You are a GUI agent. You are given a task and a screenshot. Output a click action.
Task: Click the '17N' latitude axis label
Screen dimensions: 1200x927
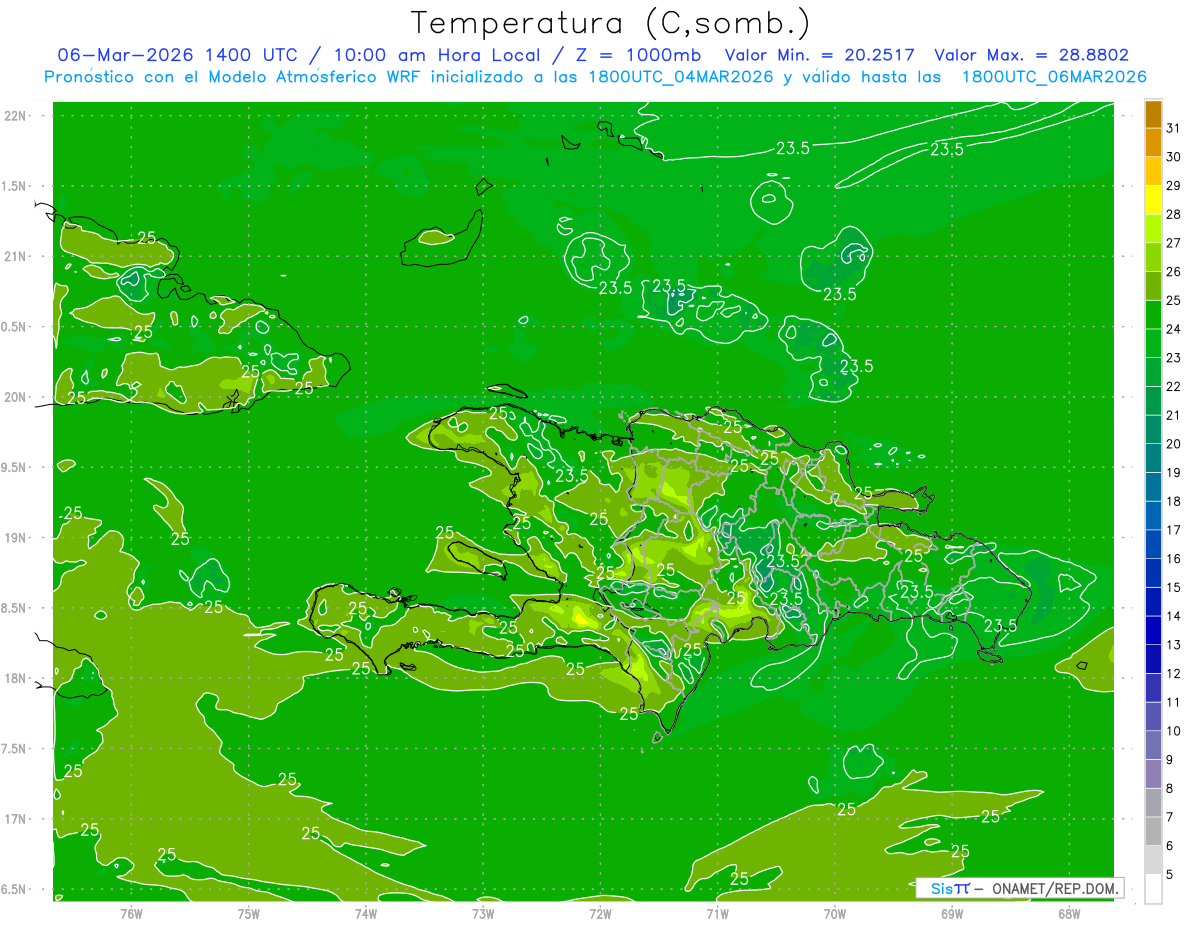click(16, 819)
